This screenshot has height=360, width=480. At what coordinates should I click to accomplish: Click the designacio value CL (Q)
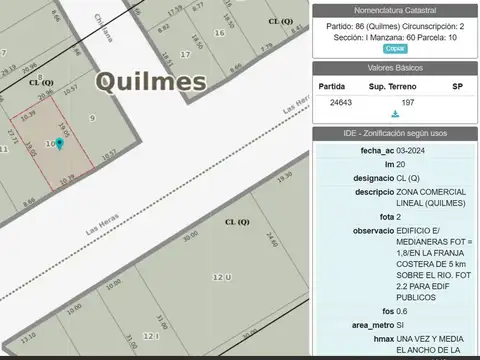click(x=408, y=178)
